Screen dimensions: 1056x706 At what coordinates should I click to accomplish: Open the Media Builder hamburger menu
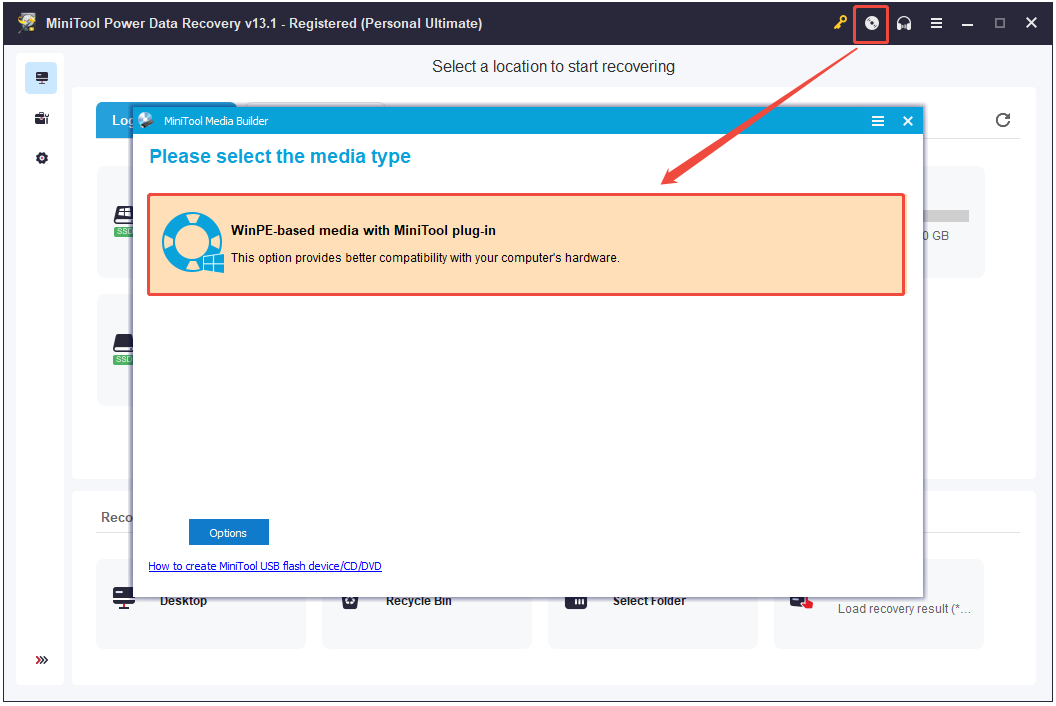pyautogui.click(x=878, y=121)
